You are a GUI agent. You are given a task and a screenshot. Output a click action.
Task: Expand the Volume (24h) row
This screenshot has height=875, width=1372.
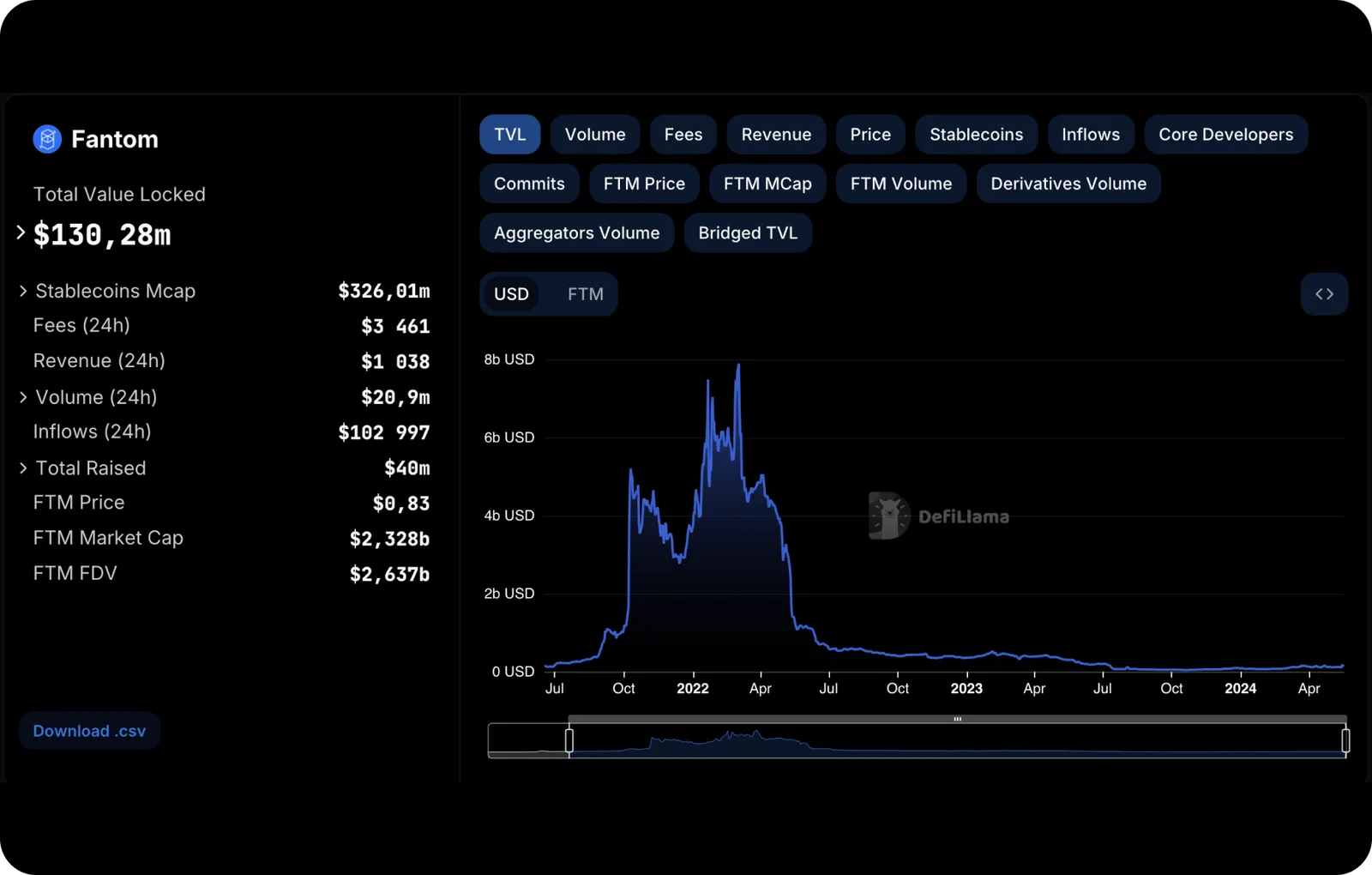(x=23, y=397)
